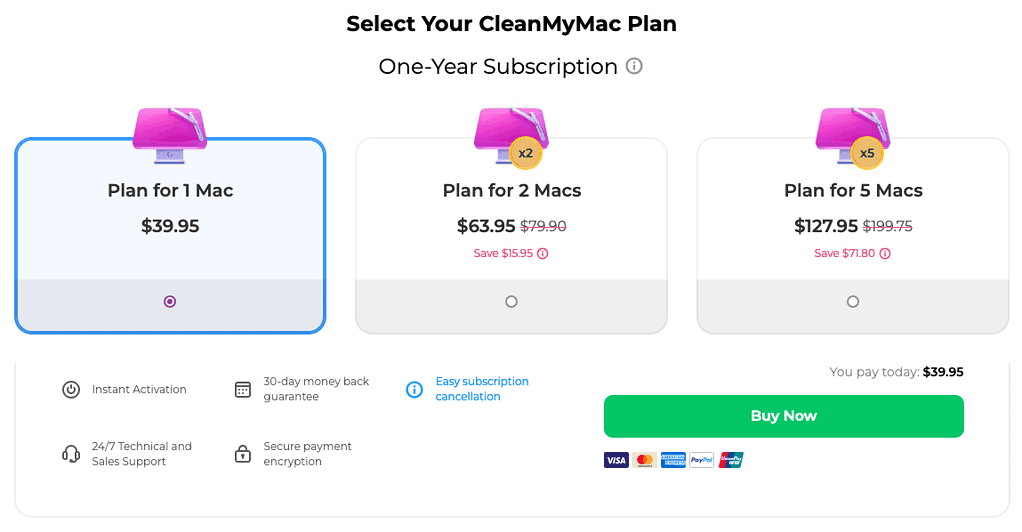The height and width of the screenshot is (532, 1022).
Task: Click the headset support icon
Action: [71, 454]
